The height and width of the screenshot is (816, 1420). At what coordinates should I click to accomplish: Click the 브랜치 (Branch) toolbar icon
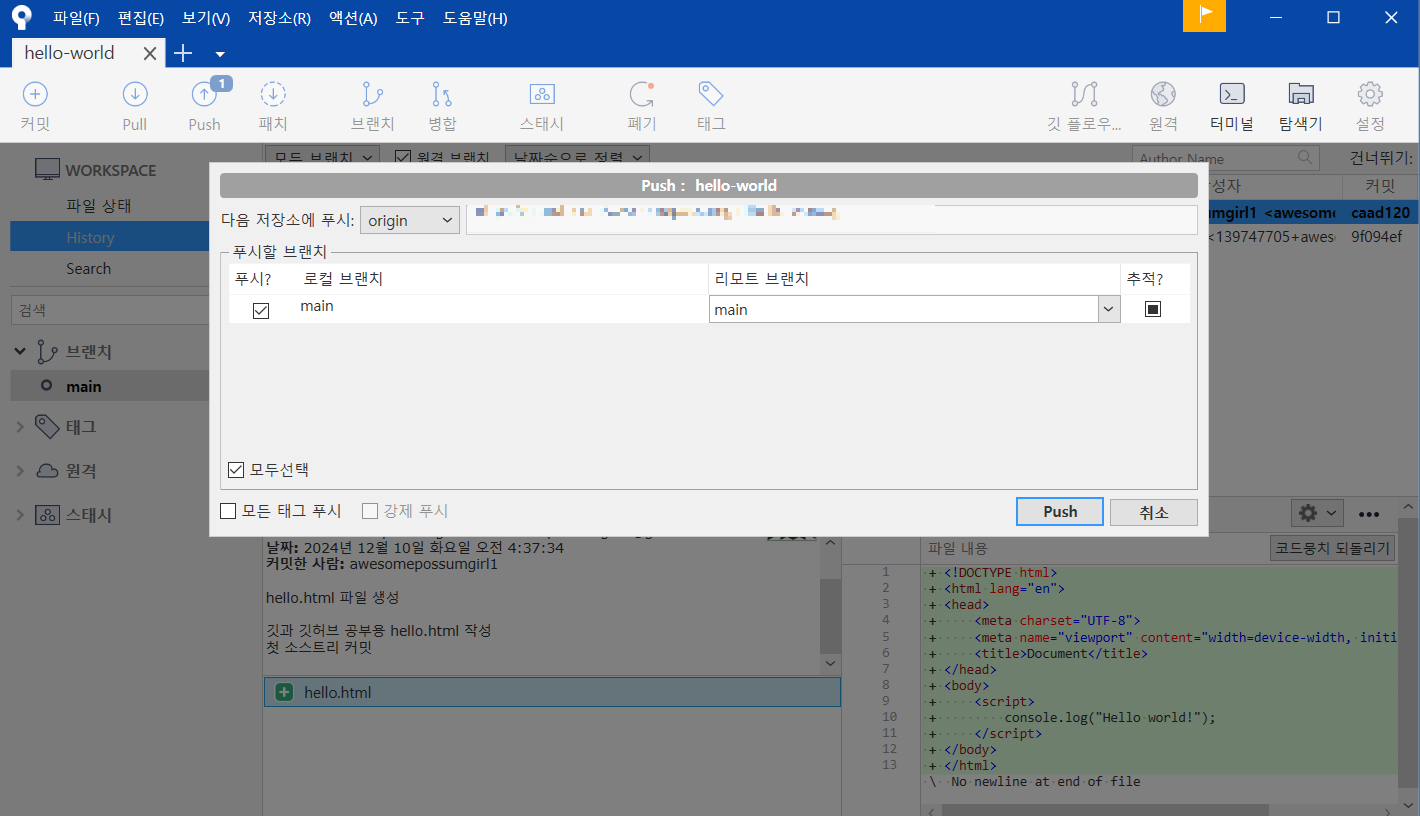click(373, 95)
